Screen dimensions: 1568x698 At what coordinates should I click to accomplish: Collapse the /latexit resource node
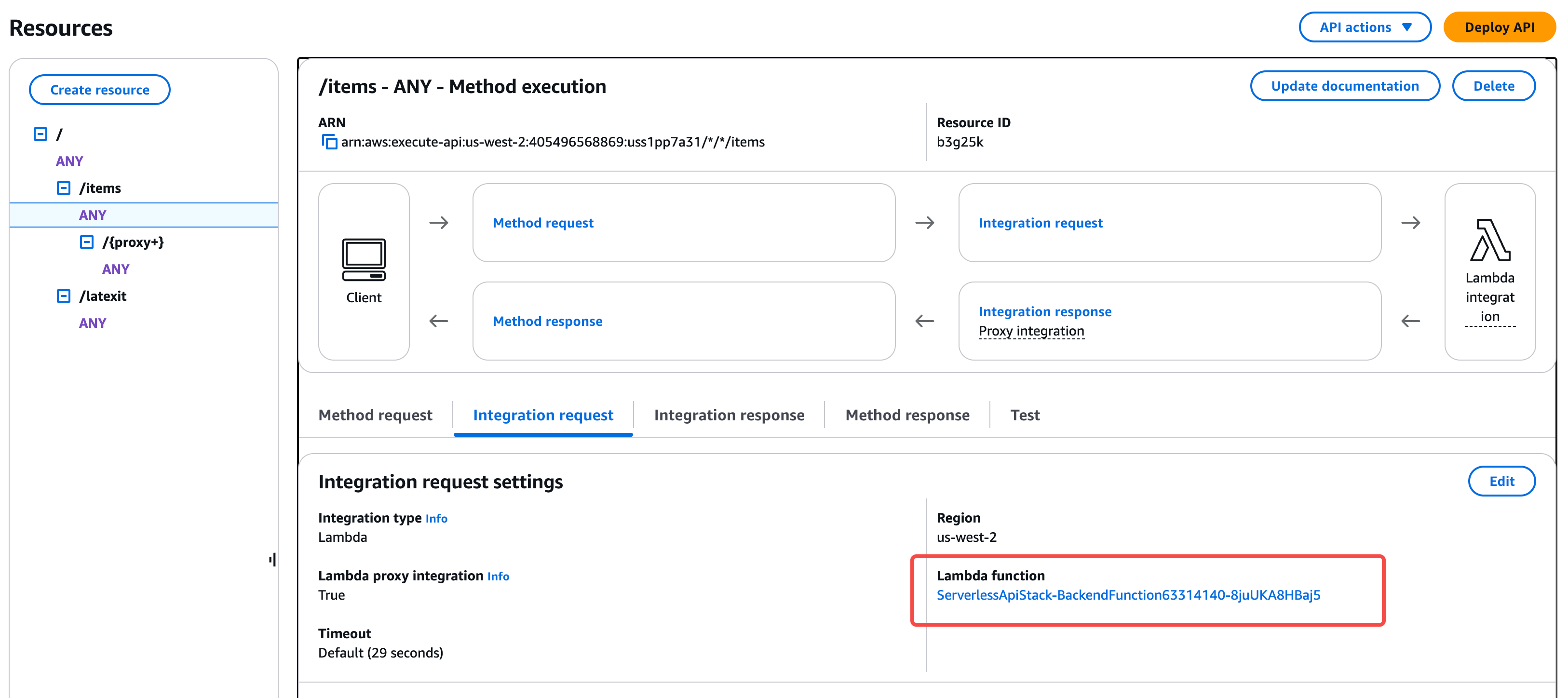[63, 296]
